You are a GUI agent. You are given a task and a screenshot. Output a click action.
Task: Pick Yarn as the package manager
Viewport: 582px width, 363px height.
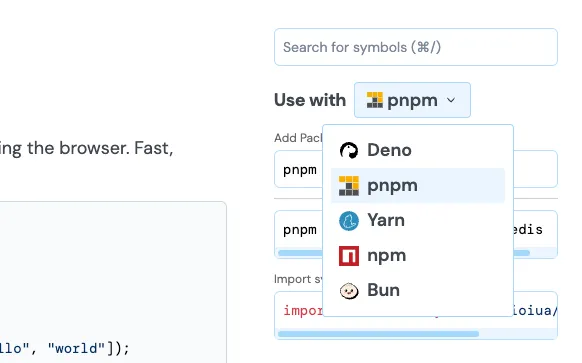[x=418, y=220]
